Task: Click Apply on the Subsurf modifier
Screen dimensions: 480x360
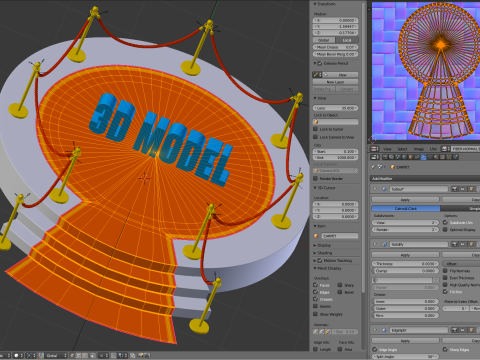Action: pyautogui.click(x=405, y=200)
